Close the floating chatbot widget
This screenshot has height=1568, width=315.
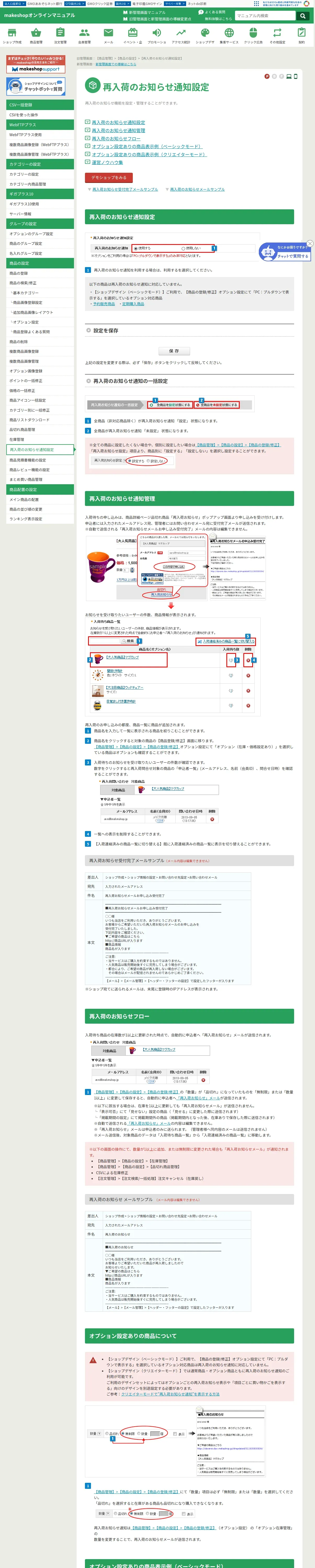click(310, 244)
